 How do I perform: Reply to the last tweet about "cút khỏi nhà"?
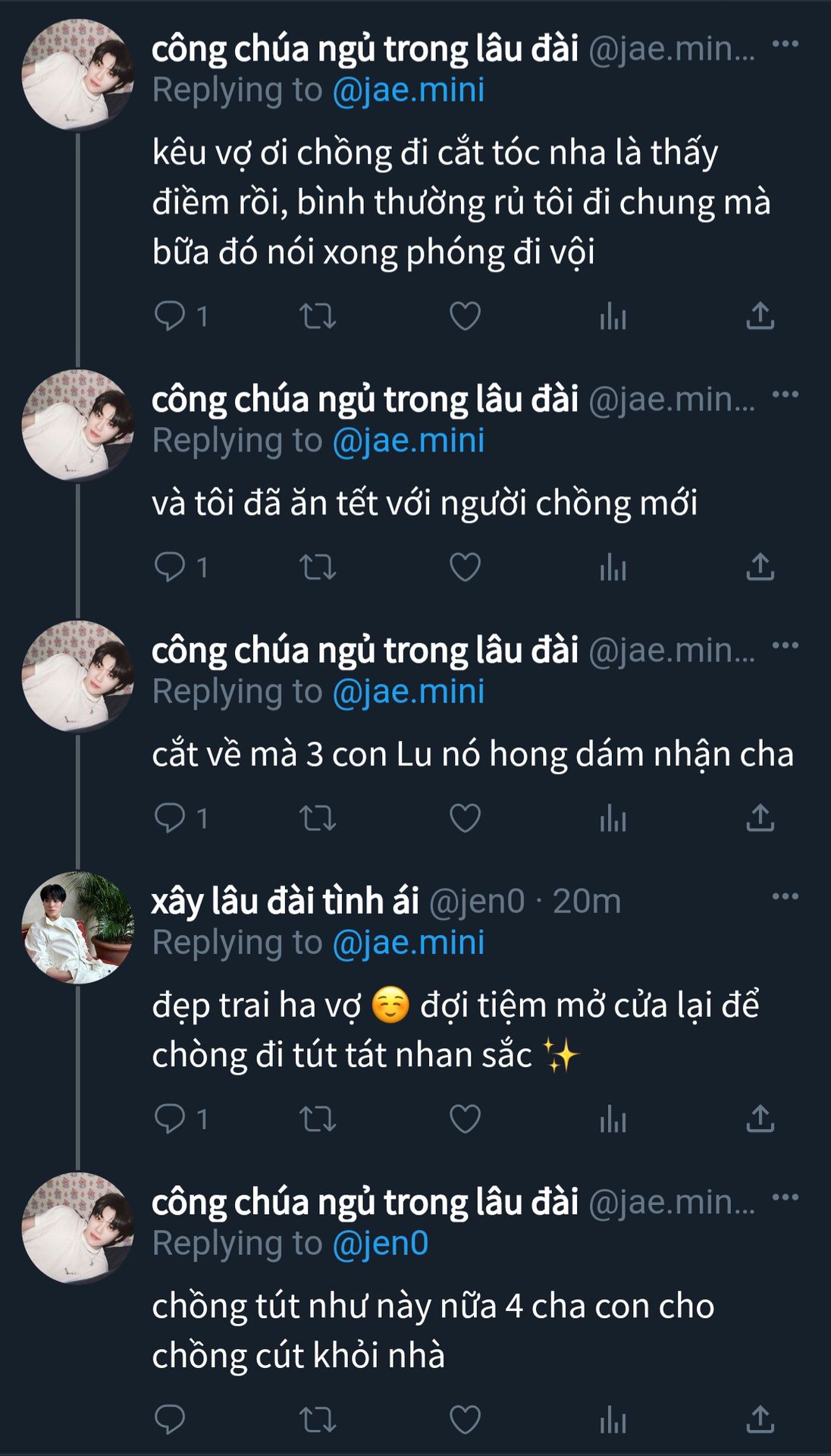[170, 1420]
